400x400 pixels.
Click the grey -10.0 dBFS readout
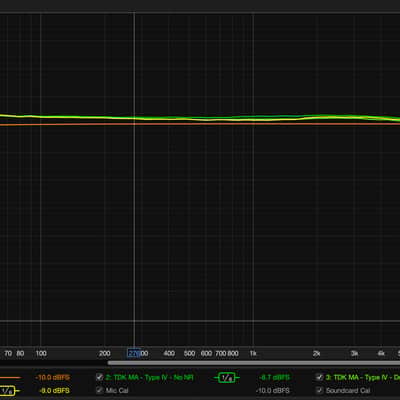pos(273,390)
